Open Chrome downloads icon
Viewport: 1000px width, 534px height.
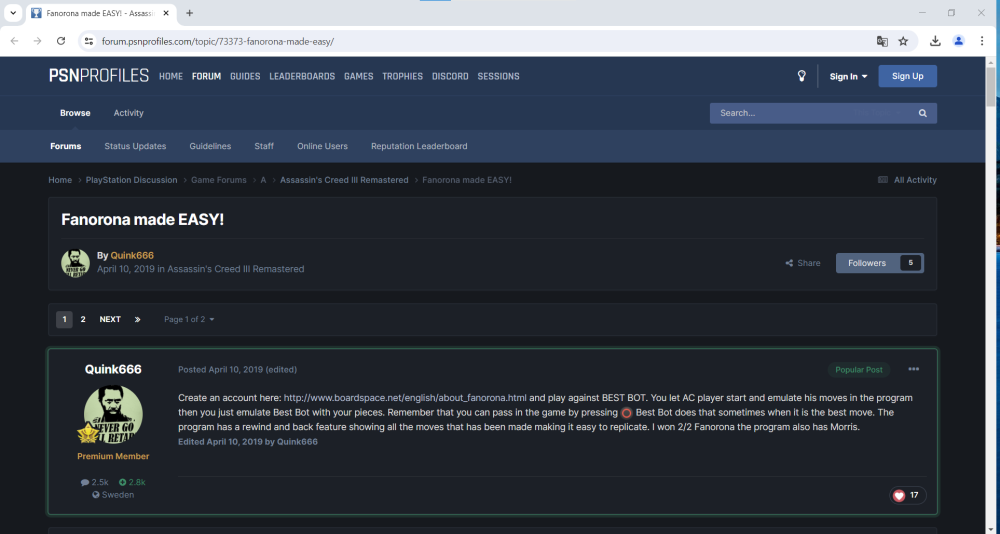935,41
